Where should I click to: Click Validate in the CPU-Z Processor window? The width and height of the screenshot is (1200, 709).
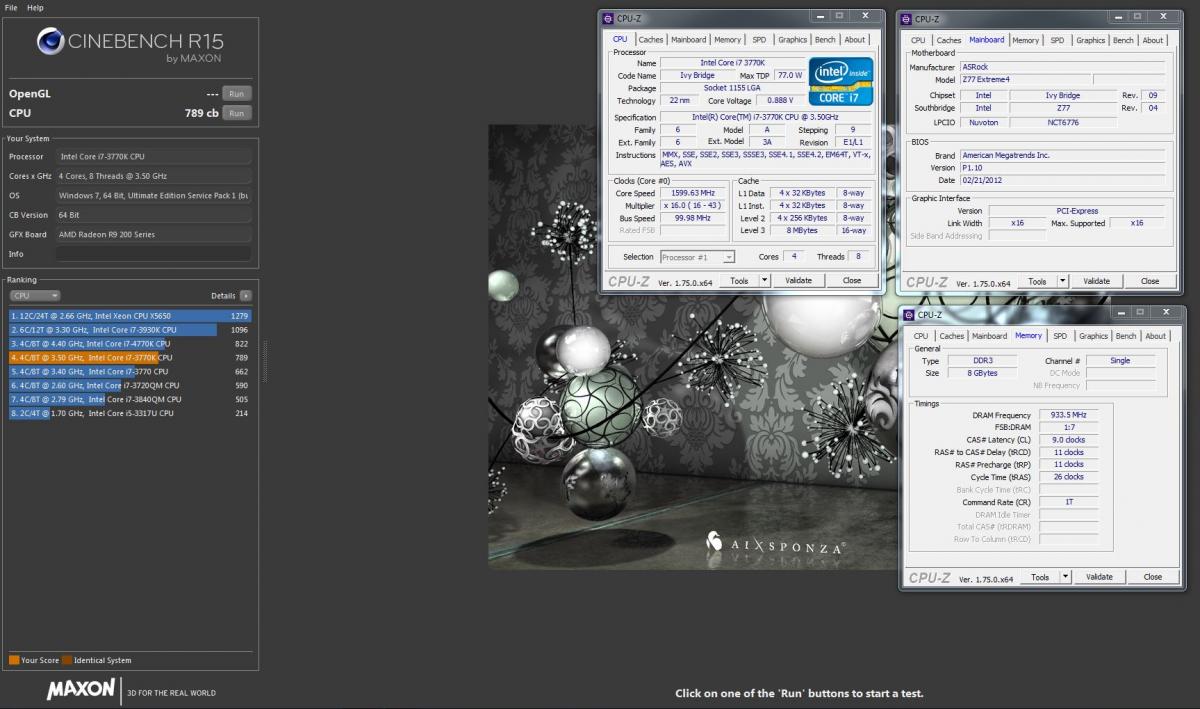click(x=799, y=281)
